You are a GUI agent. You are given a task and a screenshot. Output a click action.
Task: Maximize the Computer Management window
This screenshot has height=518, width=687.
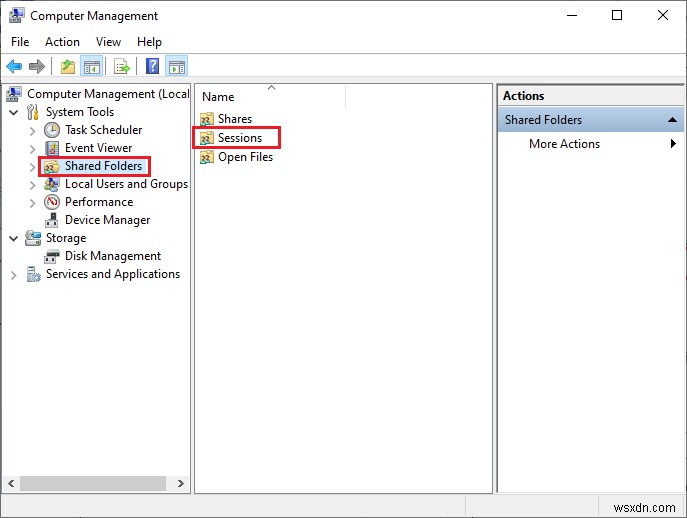(x=617, y=15)
